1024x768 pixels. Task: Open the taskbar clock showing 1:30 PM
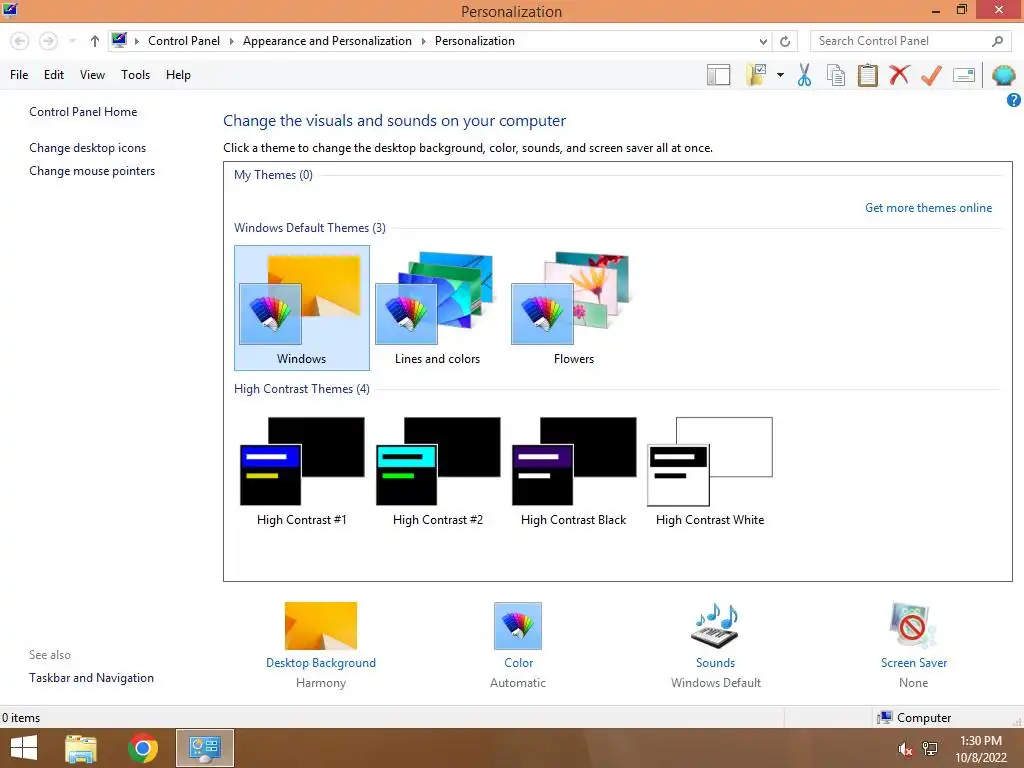tap(981, 749)
